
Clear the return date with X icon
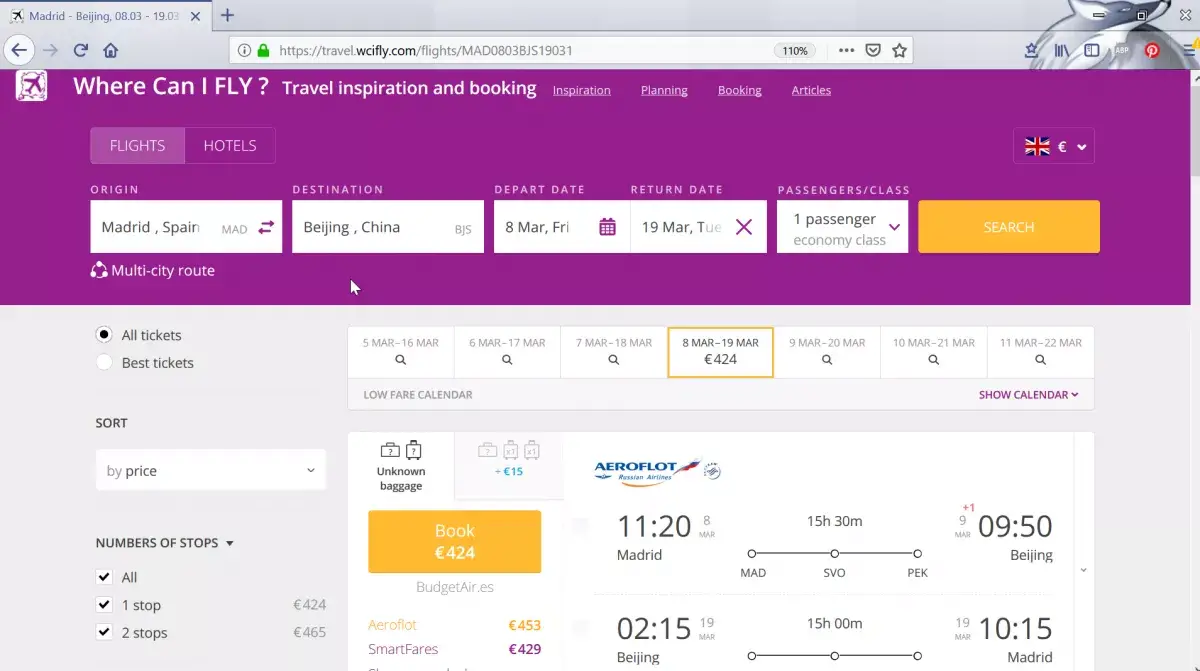744,227
